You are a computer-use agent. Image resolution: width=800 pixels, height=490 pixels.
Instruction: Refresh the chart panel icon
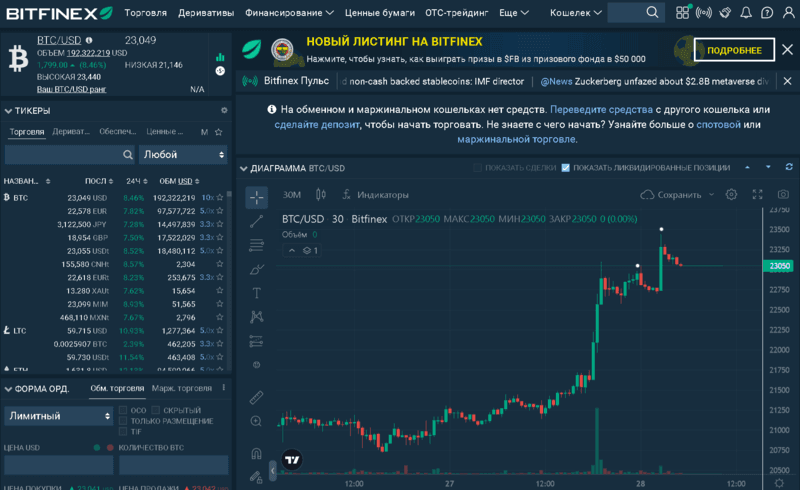pyautogui.click(x=789, y=167)
